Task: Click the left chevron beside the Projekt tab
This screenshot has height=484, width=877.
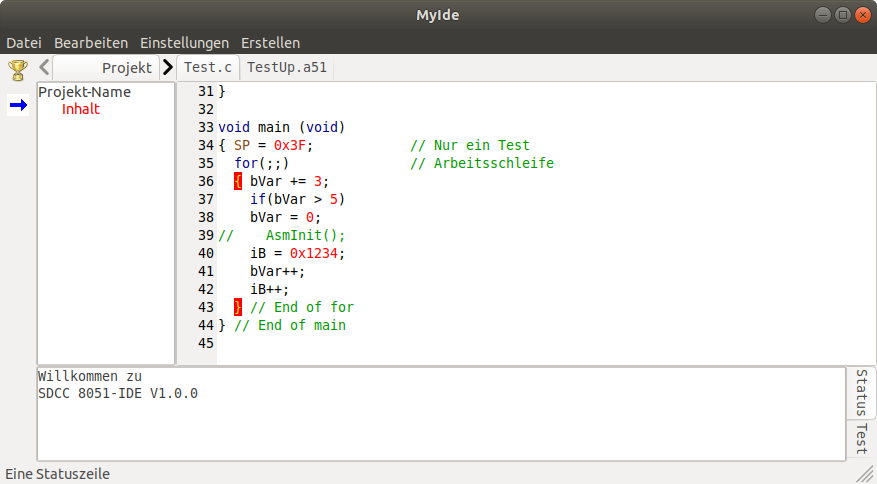Action: [x=45, y=67]
